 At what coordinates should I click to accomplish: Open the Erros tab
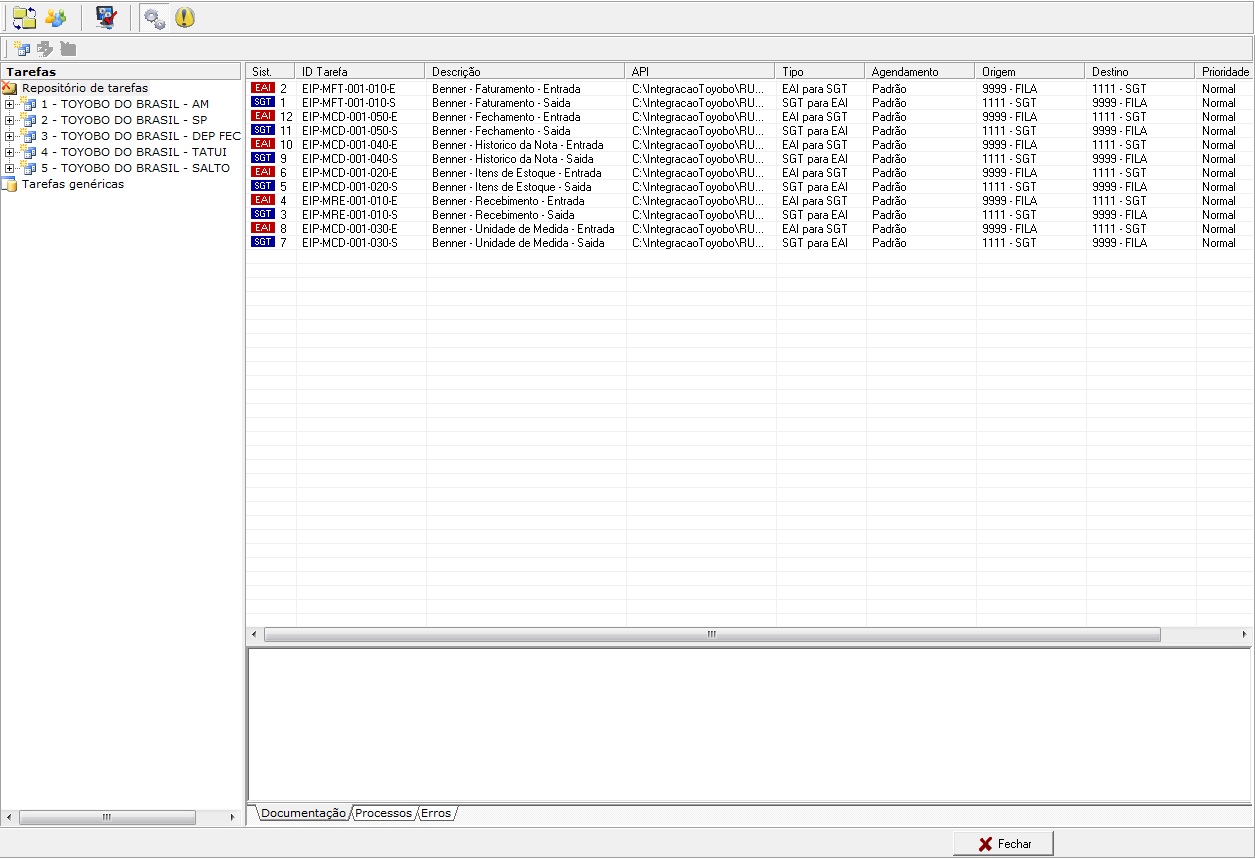pos(436,814)
